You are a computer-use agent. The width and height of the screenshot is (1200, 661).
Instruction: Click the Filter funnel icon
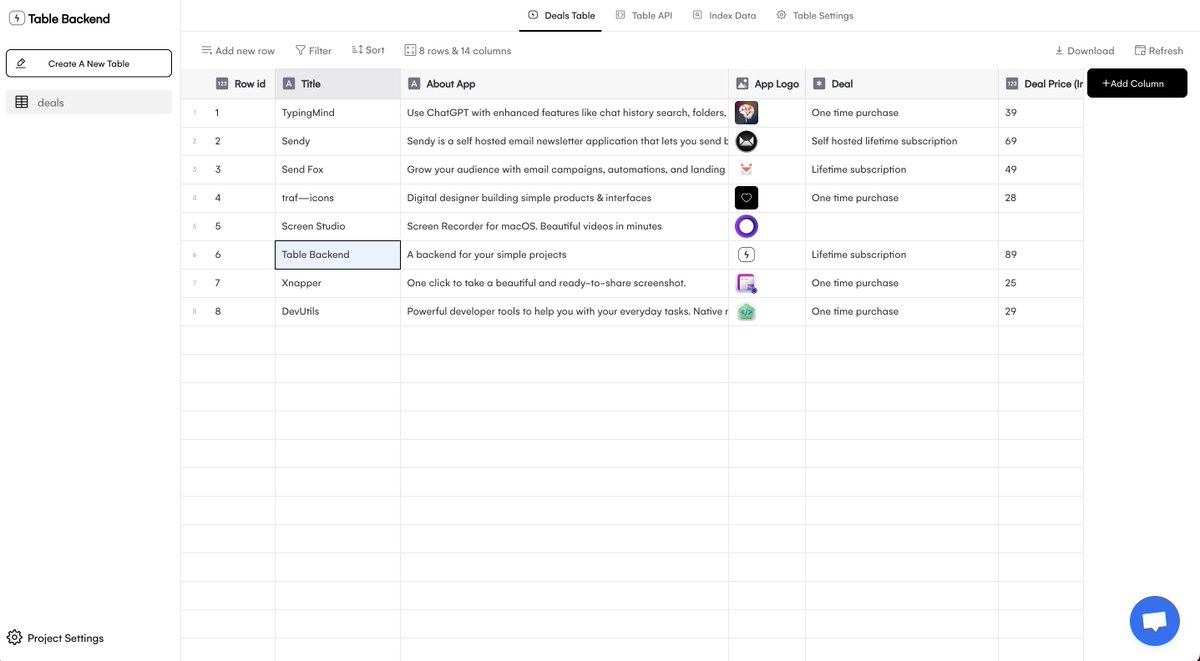[x=300, y=50]
